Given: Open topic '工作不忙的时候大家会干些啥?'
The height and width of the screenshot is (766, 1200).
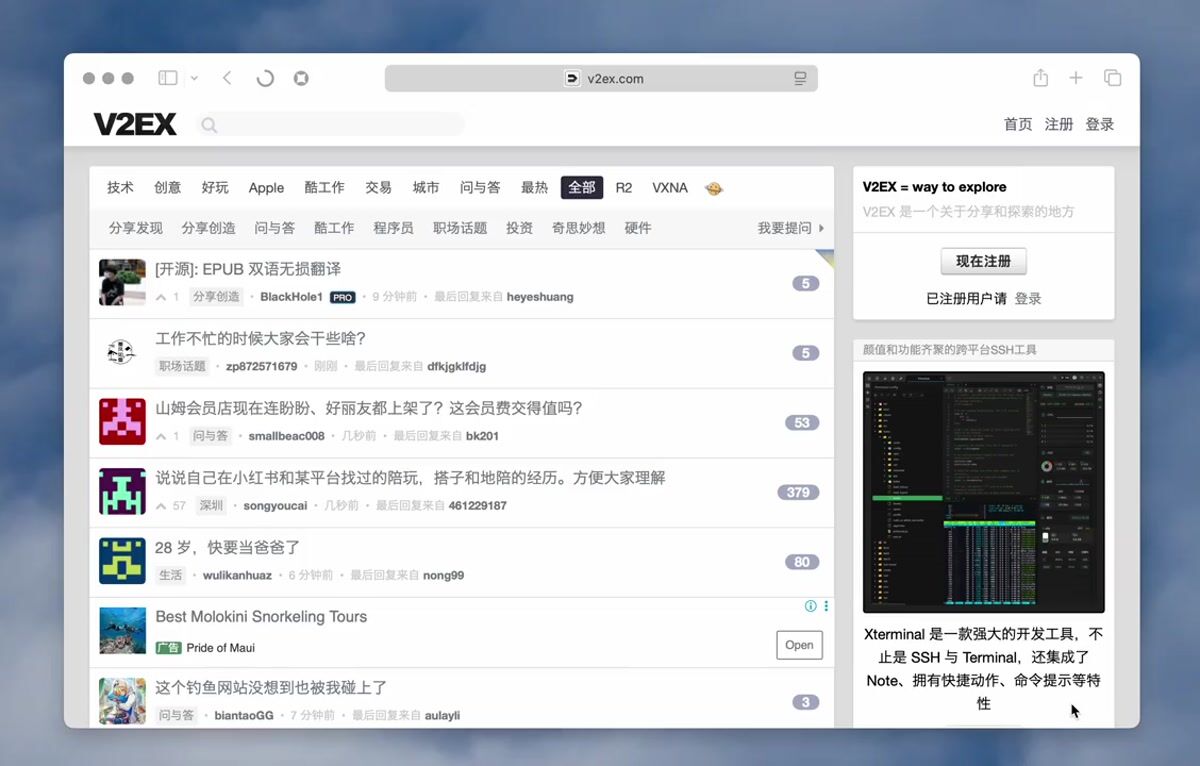Looking at the screenshot, I should point(261,339).
